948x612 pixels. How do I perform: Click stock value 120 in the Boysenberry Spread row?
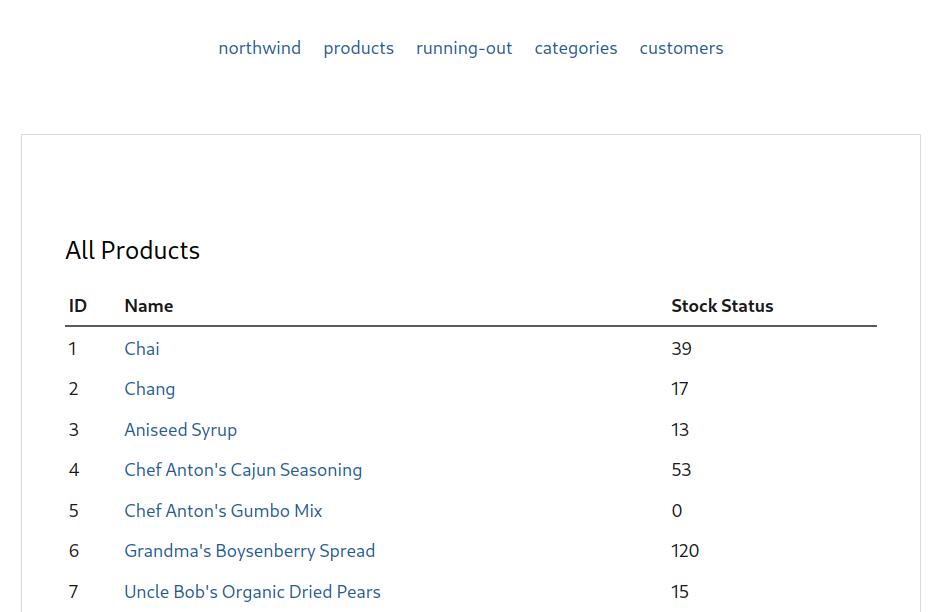click(x=685, y=551)
